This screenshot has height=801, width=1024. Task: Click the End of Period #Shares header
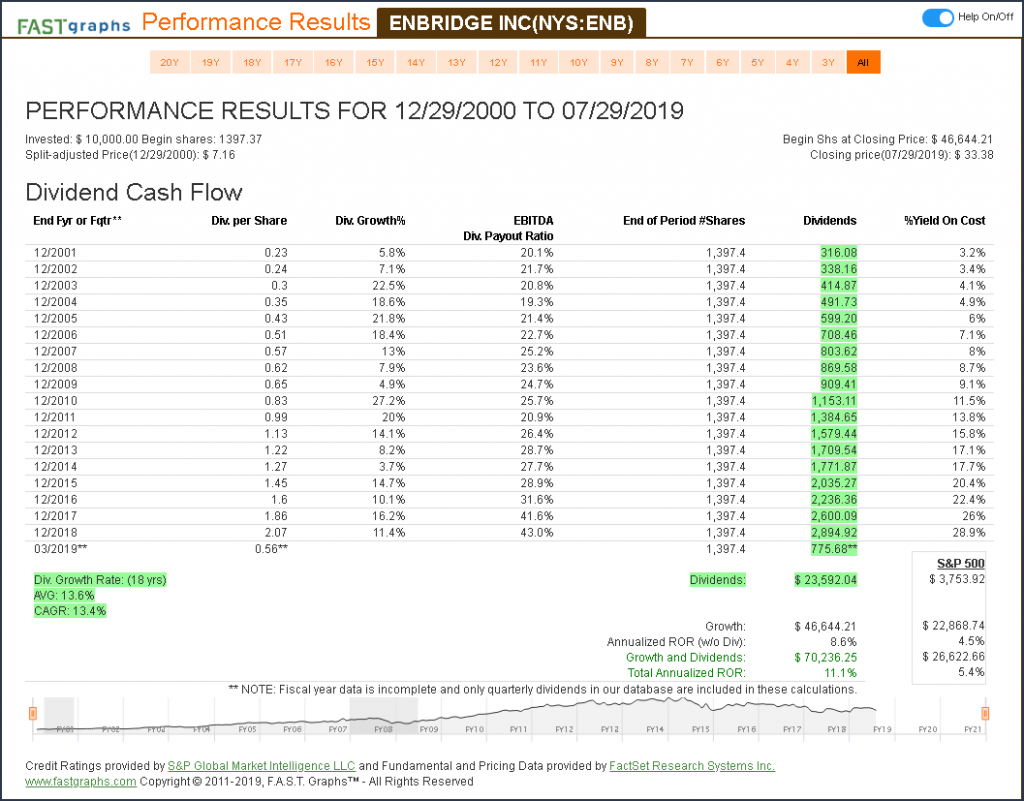point(684,221)
